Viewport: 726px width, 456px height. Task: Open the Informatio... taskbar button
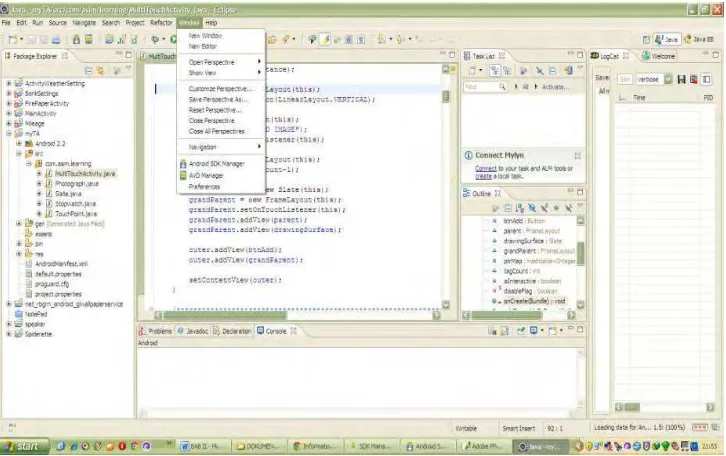coord(313,446)
